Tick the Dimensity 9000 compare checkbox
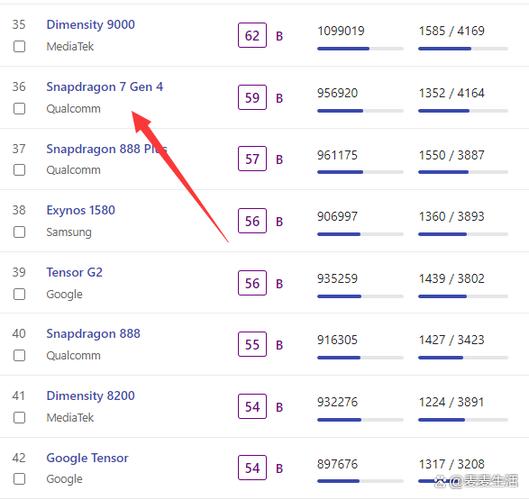 (19, 46)
